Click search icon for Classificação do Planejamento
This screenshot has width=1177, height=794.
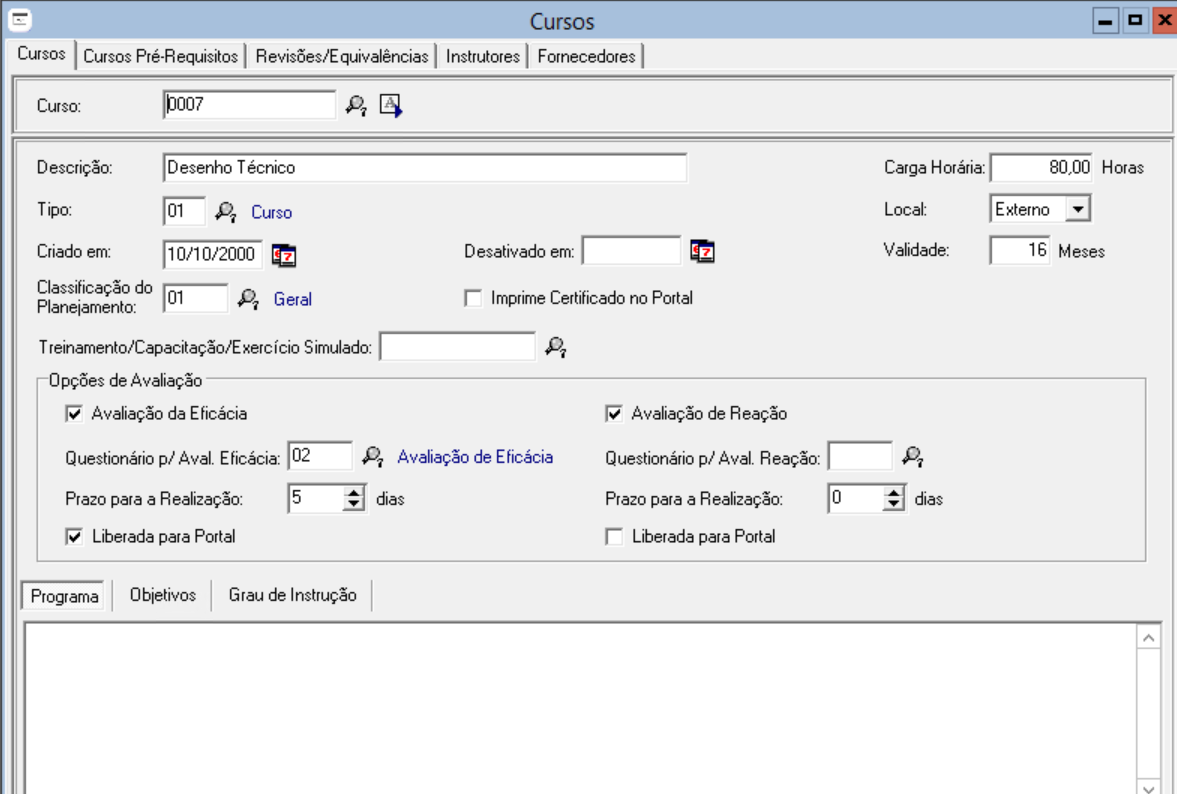248,298
